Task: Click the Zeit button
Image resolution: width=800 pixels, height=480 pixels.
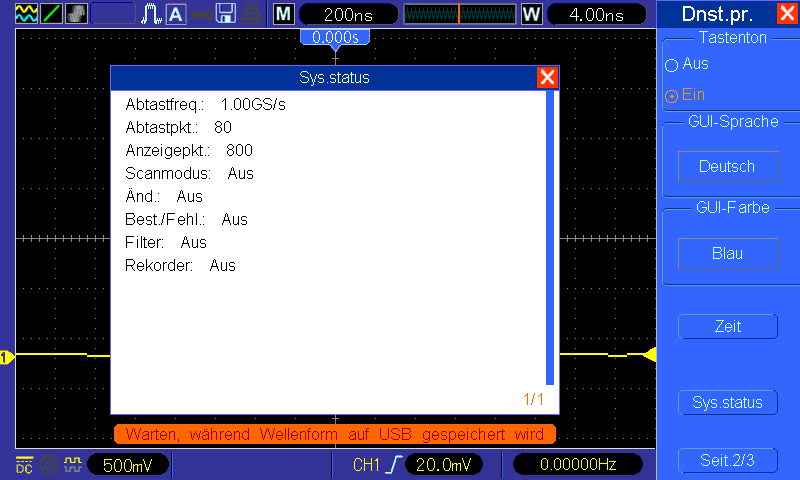Action: click(728, 326)
